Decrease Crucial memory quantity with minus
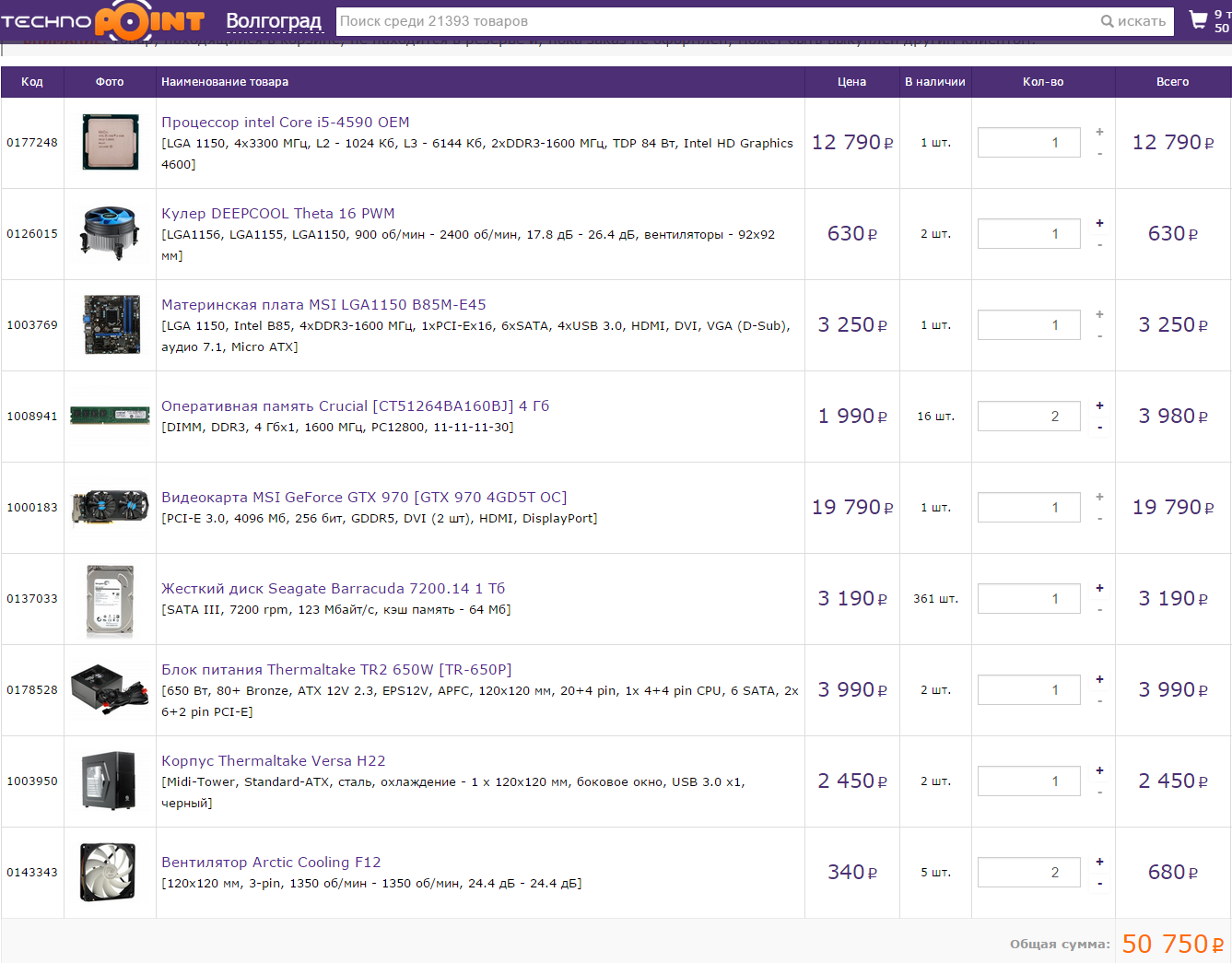 coord(1099,428)
